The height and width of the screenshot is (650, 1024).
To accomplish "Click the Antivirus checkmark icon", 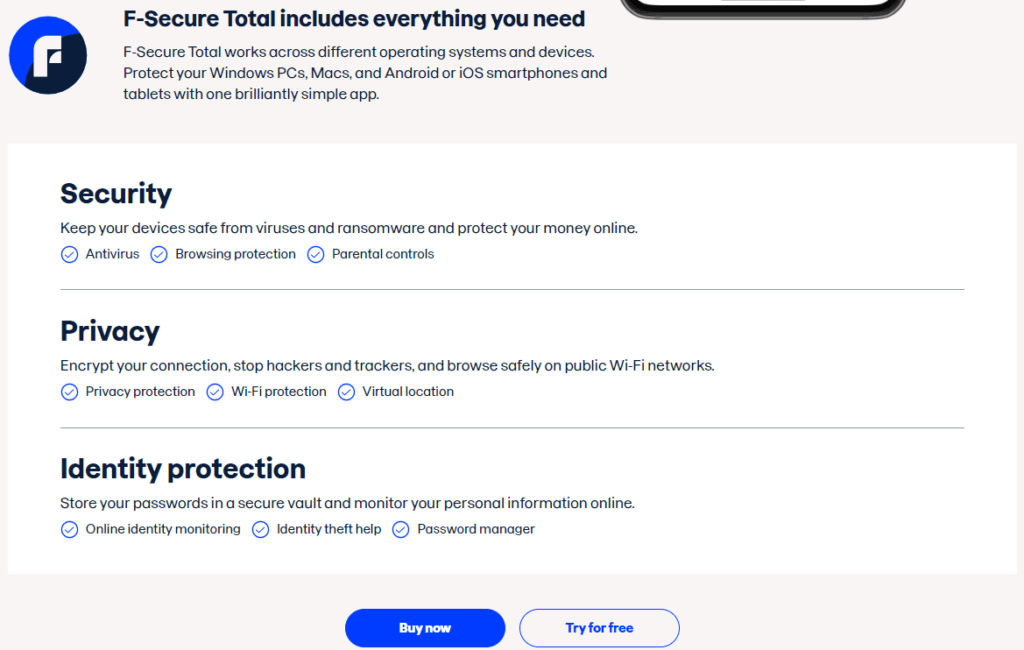I will click(x=69, y=254).
